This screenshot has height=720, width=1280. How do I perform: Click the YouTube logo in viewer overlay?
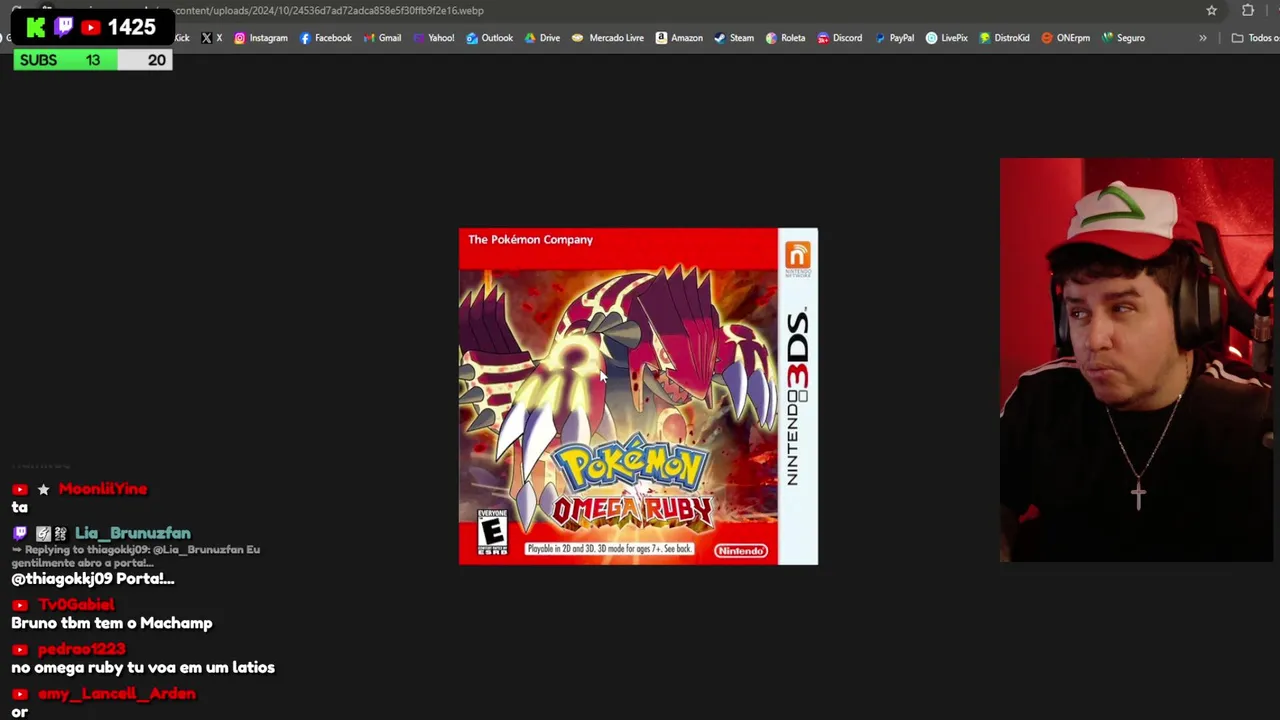pyautogui.click(x=90, y=27)
